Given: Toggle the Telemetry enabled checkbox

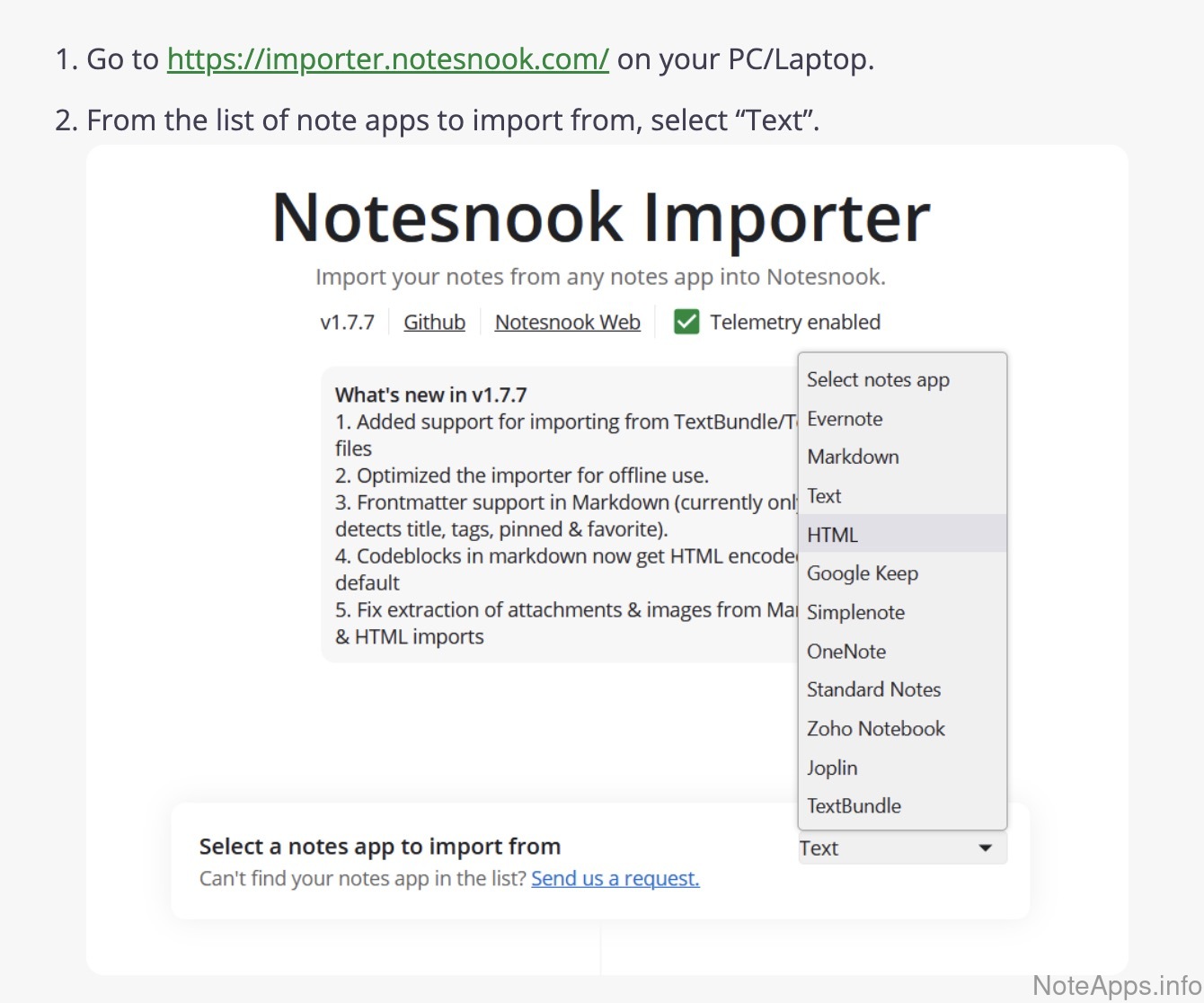Looking at the screenshot, I should click(x=686, y=322).
